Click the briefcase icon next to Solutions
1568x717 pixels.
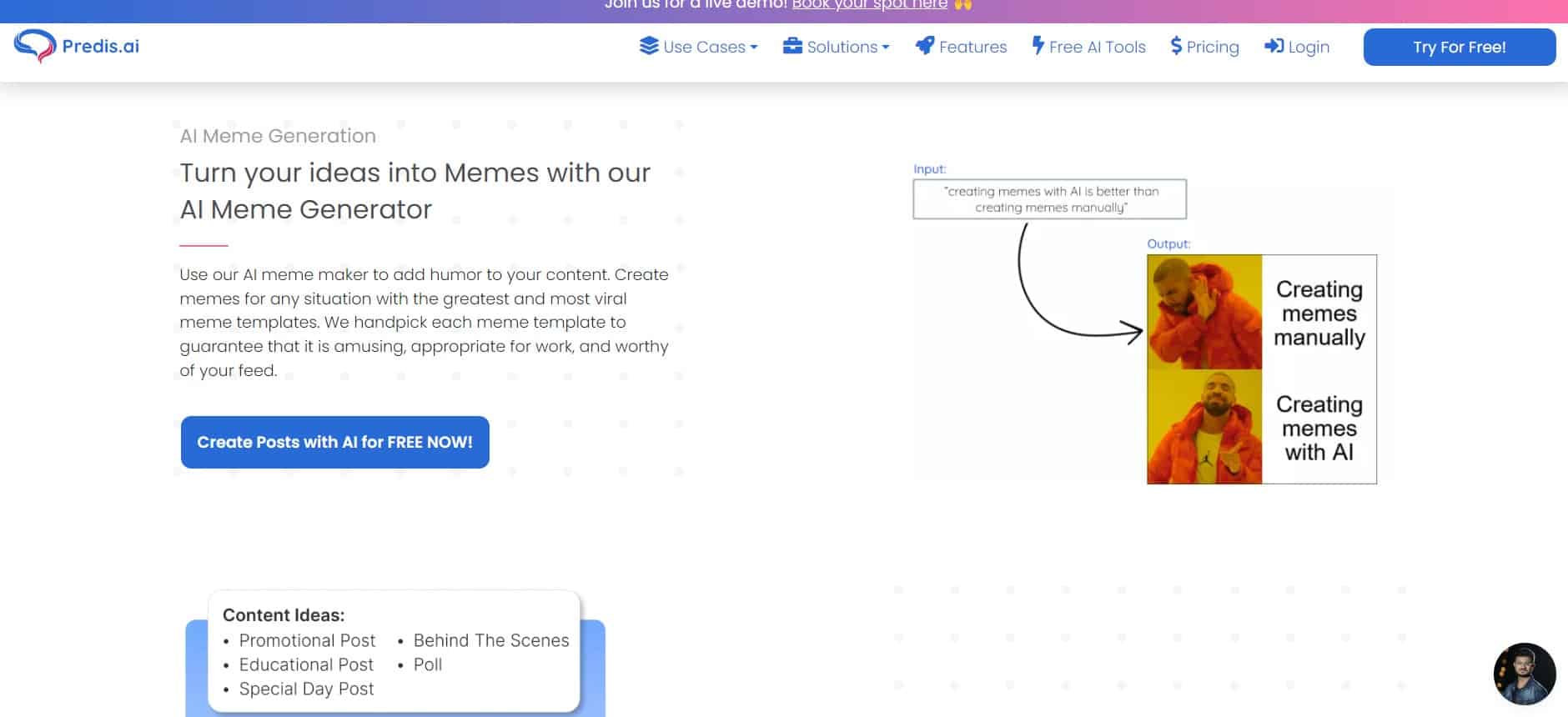coord(792,46)
